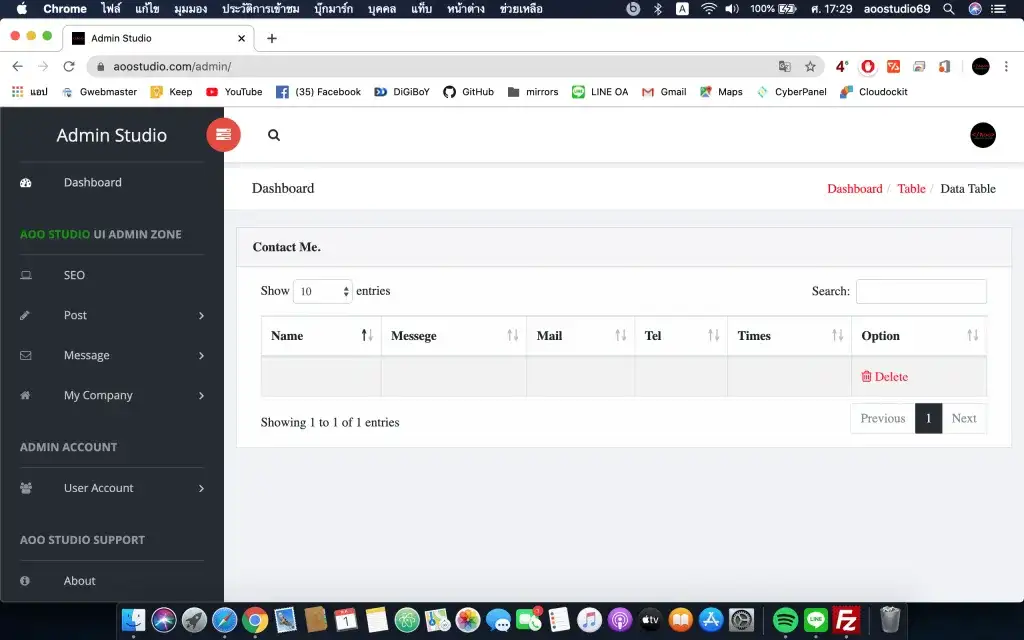The width and height of the screenshot is (1024, 640).
Task: Click the translate icon in the address bar
Action: click(784, 67)
